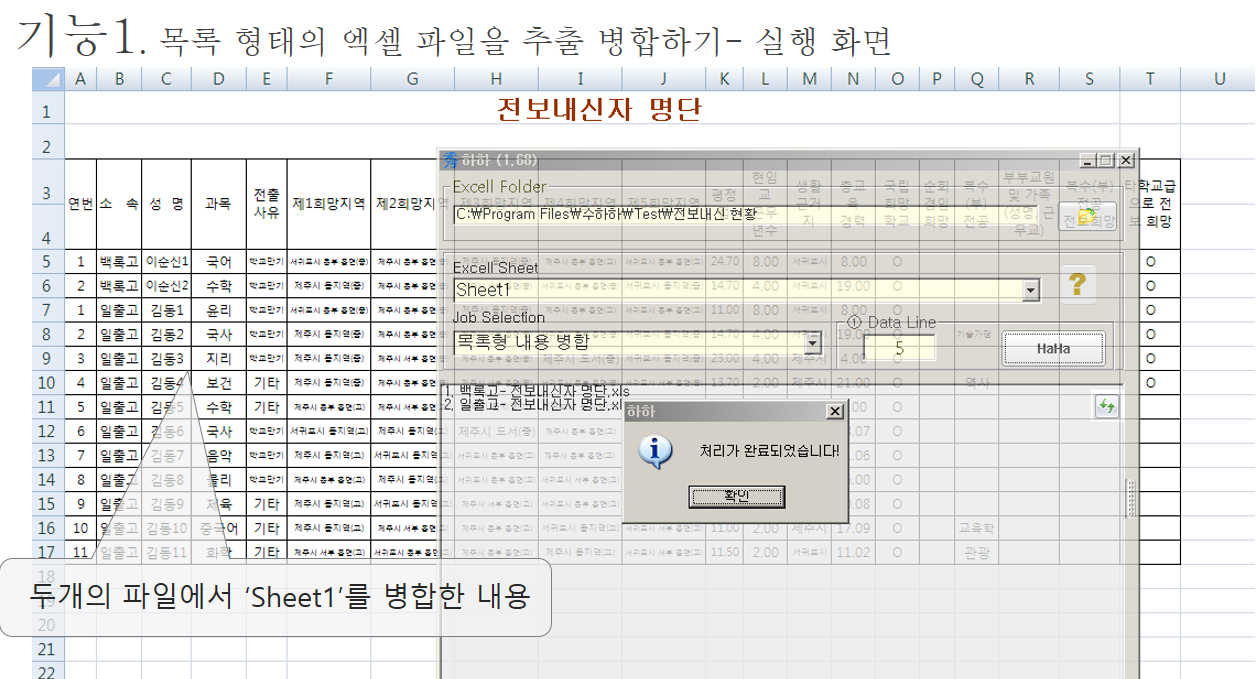Click the 교육학 cell in column Q

coord(975,528)
